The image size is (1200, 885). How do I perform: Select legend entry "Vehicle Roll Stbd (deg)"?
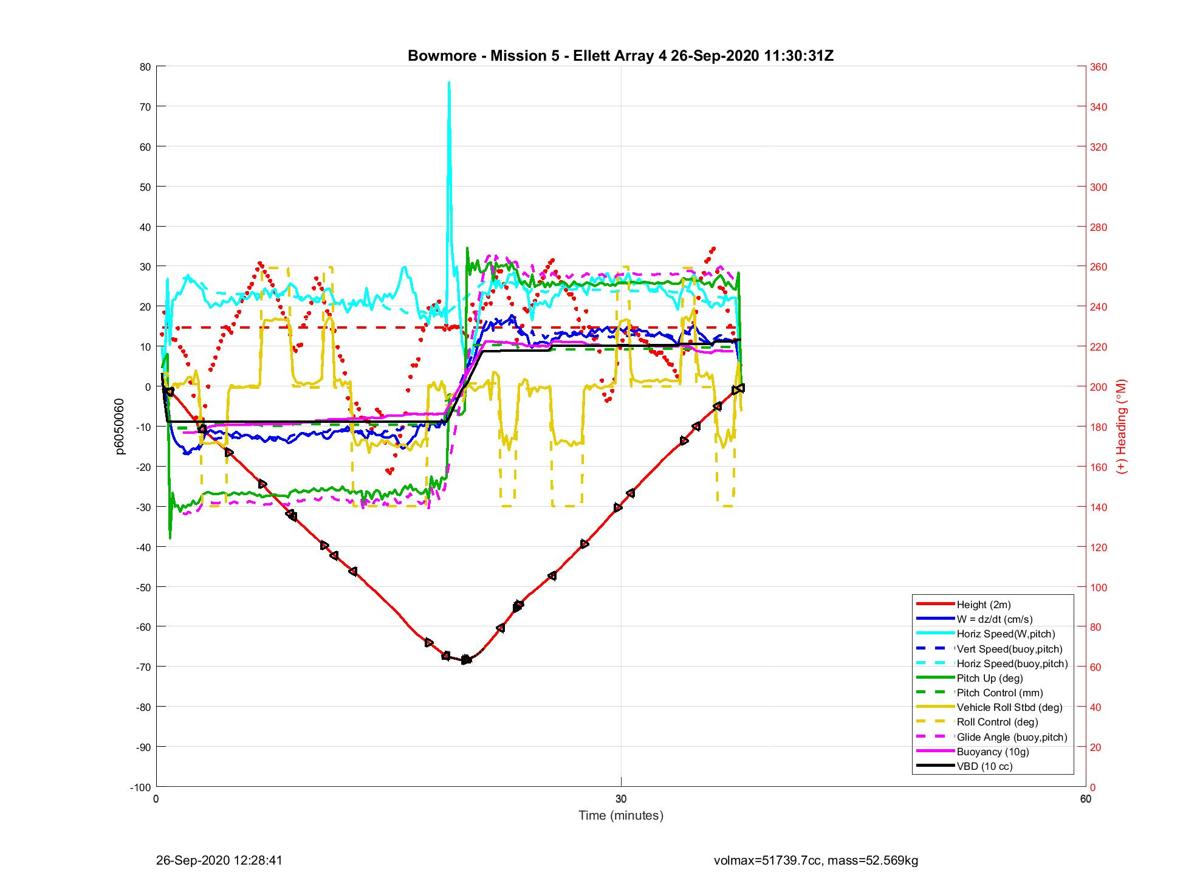pyautogui.click(x=1010, y=707)
